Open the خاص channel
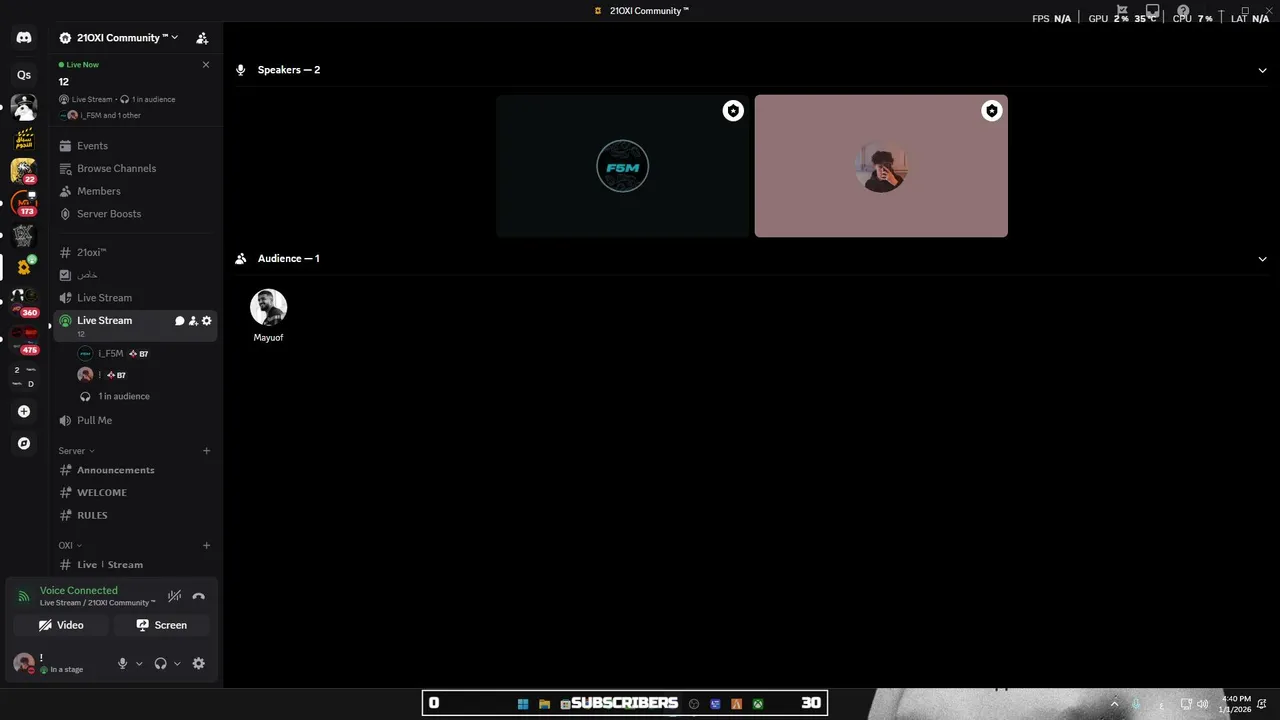1280x720 pixels. tap(135, 275)
